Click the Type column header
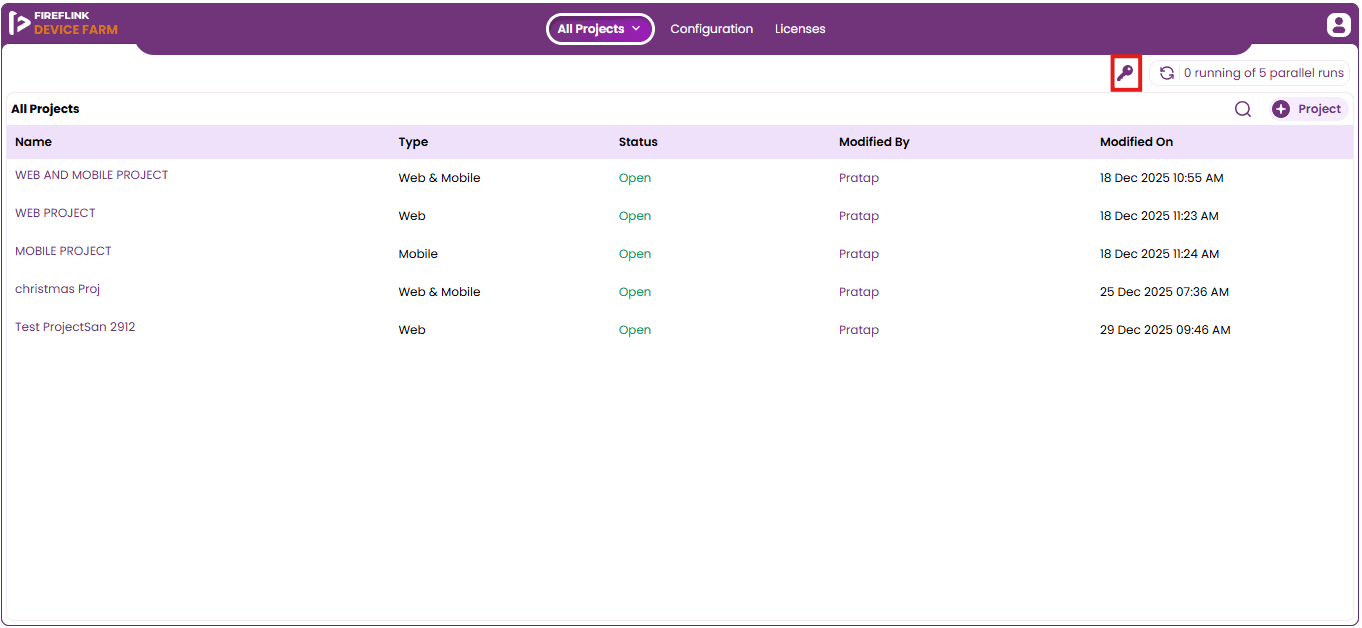Image resolution: width=1362 pixels, height=628 pixels. pos(413,142)
